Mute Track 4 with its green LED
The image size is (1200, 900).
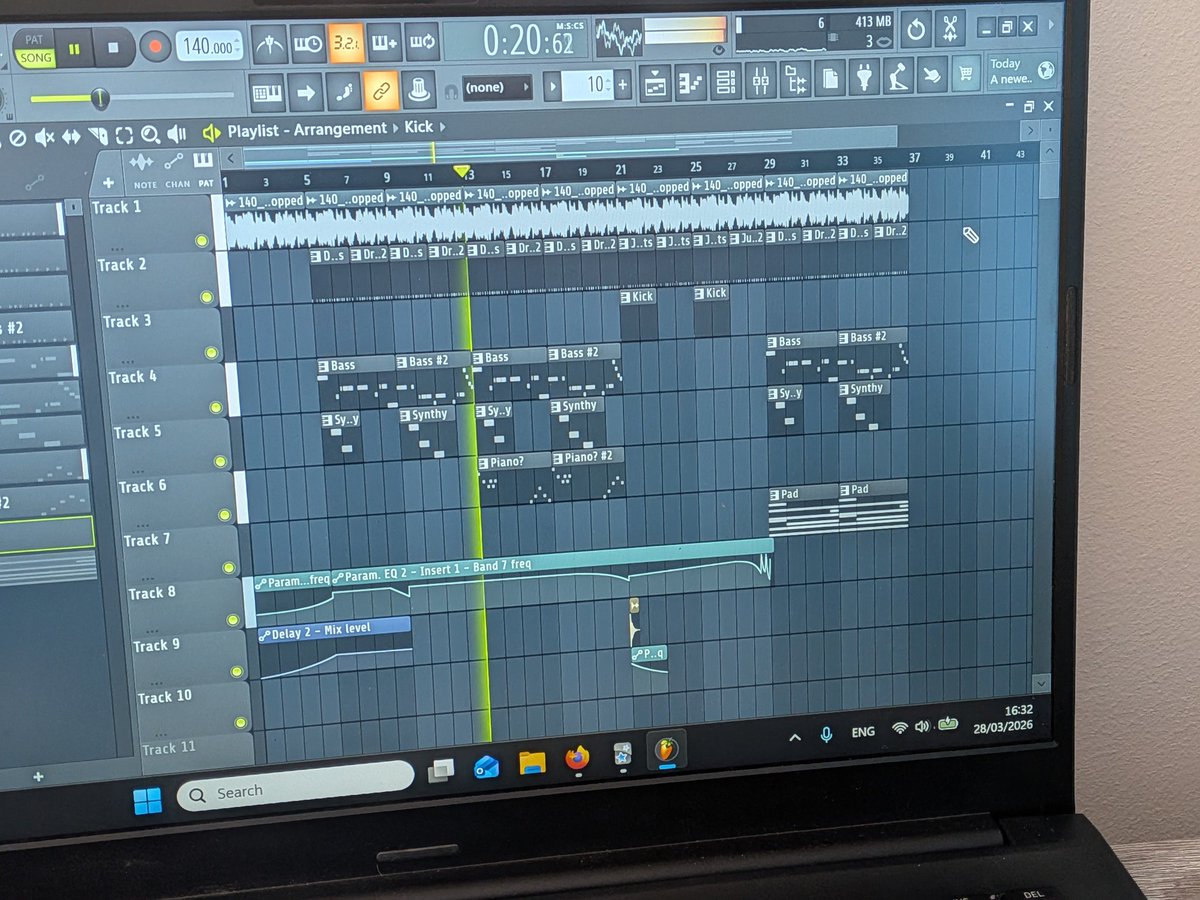pyautogui.click(x=216, y=408)
